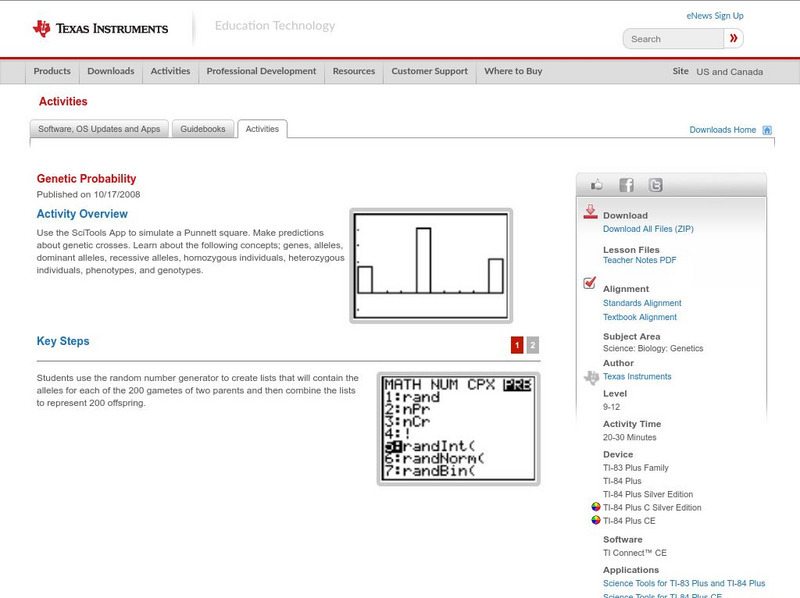The image size is (800, 598).
Task: Click the histogram calculator screenshot
Action: tap(431, 265)
